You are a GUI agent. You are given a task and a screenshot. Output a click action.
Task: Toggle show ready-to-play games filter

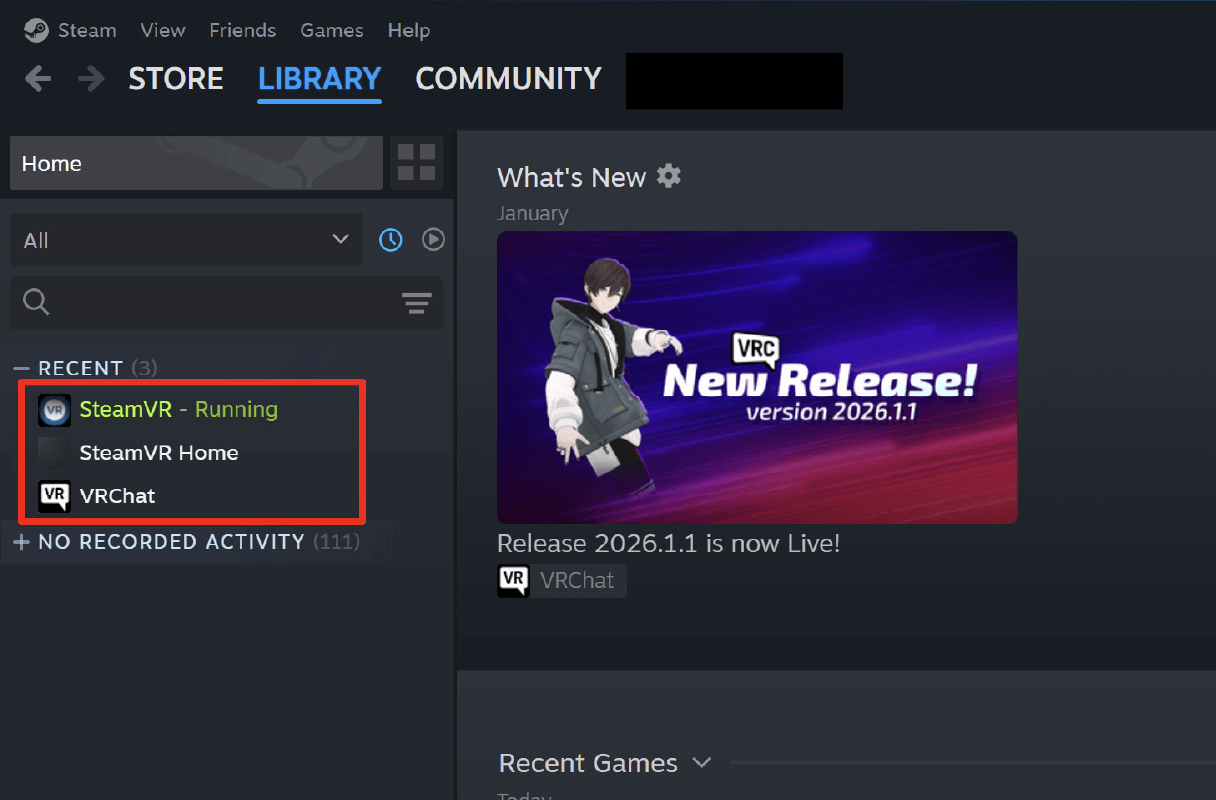(433, 240)
